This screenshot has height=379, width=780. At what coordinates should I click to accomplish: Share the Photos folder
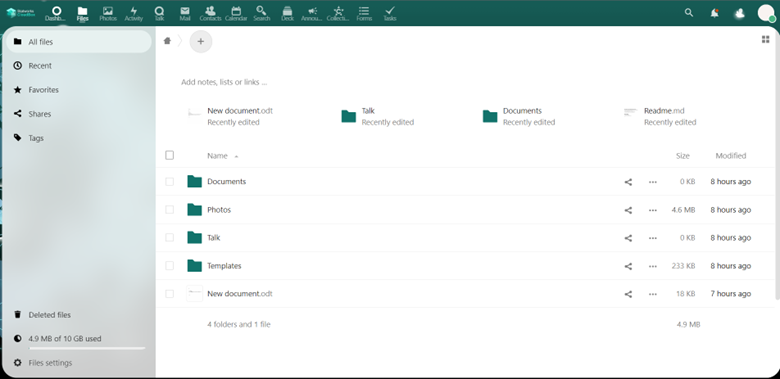coord(628,210)
